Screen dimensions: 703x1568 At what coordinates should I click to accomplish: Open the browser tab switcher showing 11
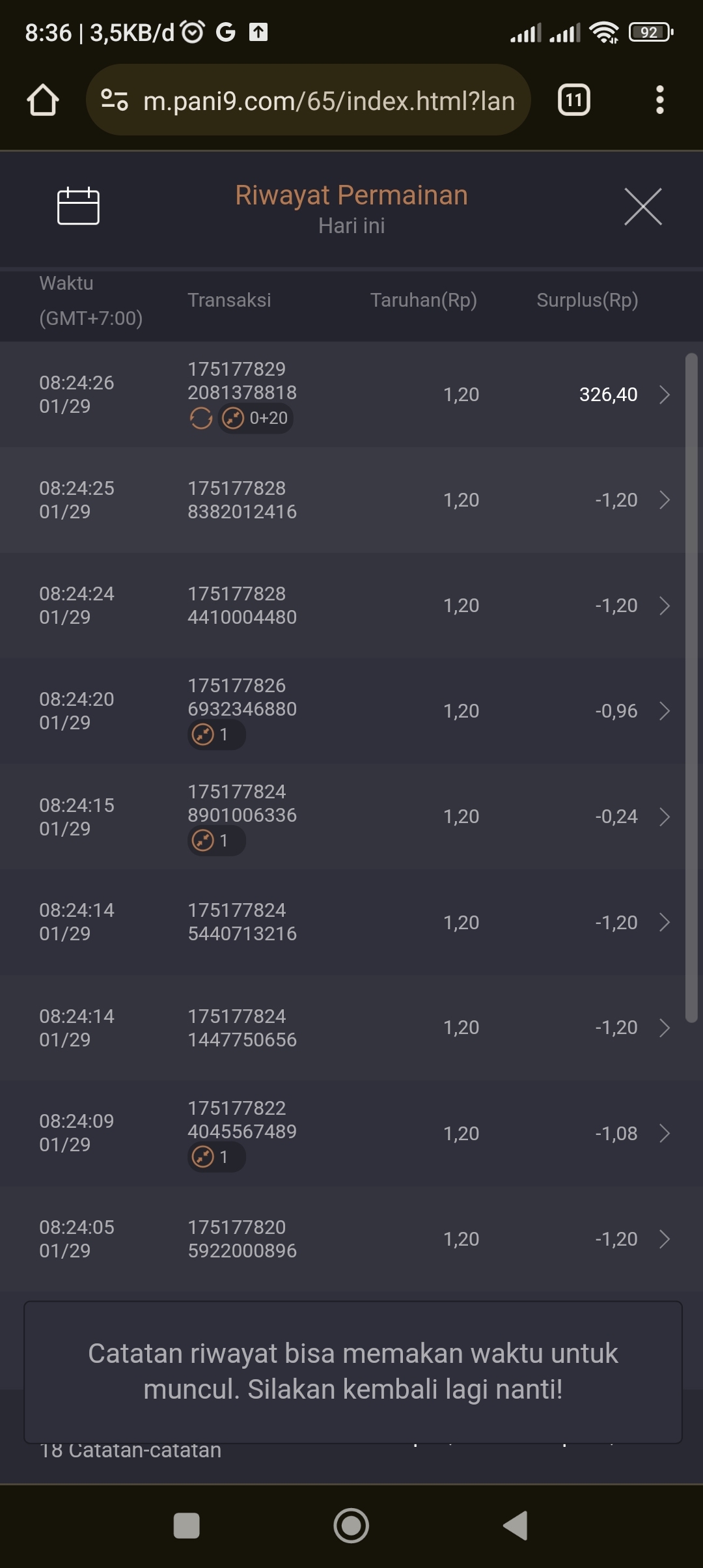[x=573, y=100]
